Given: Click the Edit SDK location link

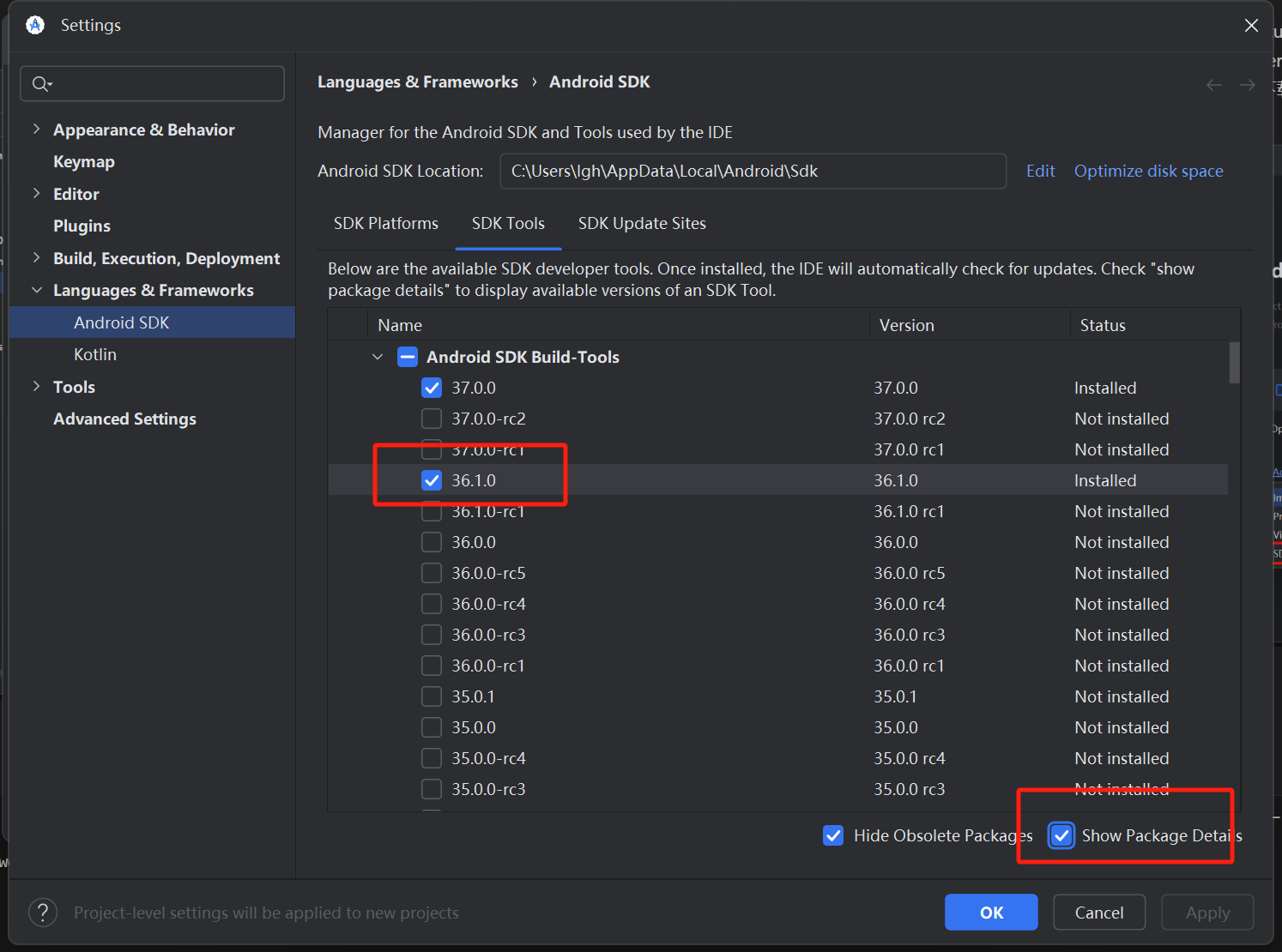Looking at the screenshot, I should [x=1041, y=171].
